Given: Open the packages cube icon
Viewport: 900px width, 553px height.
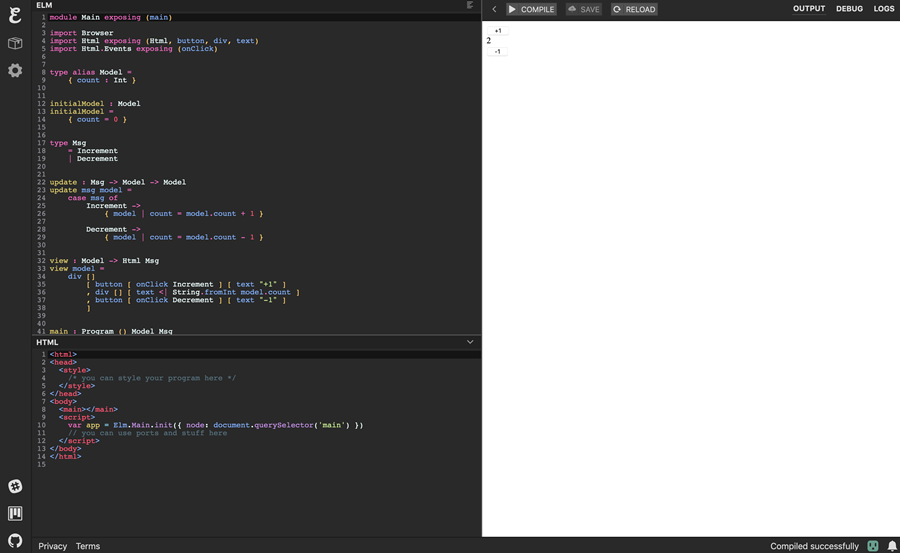Looking at the screenshot, I should (x=15, y=43).
